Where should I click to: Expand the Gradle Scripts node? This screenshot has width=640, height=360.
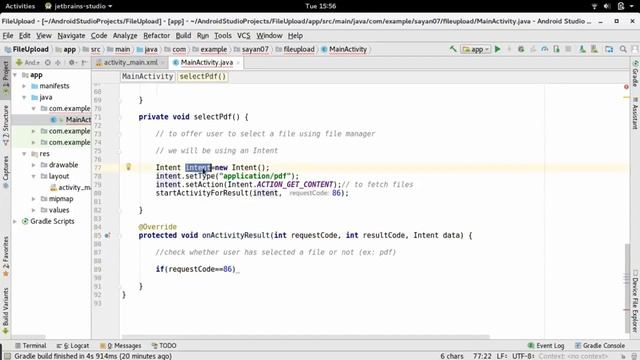pos(15,221)
